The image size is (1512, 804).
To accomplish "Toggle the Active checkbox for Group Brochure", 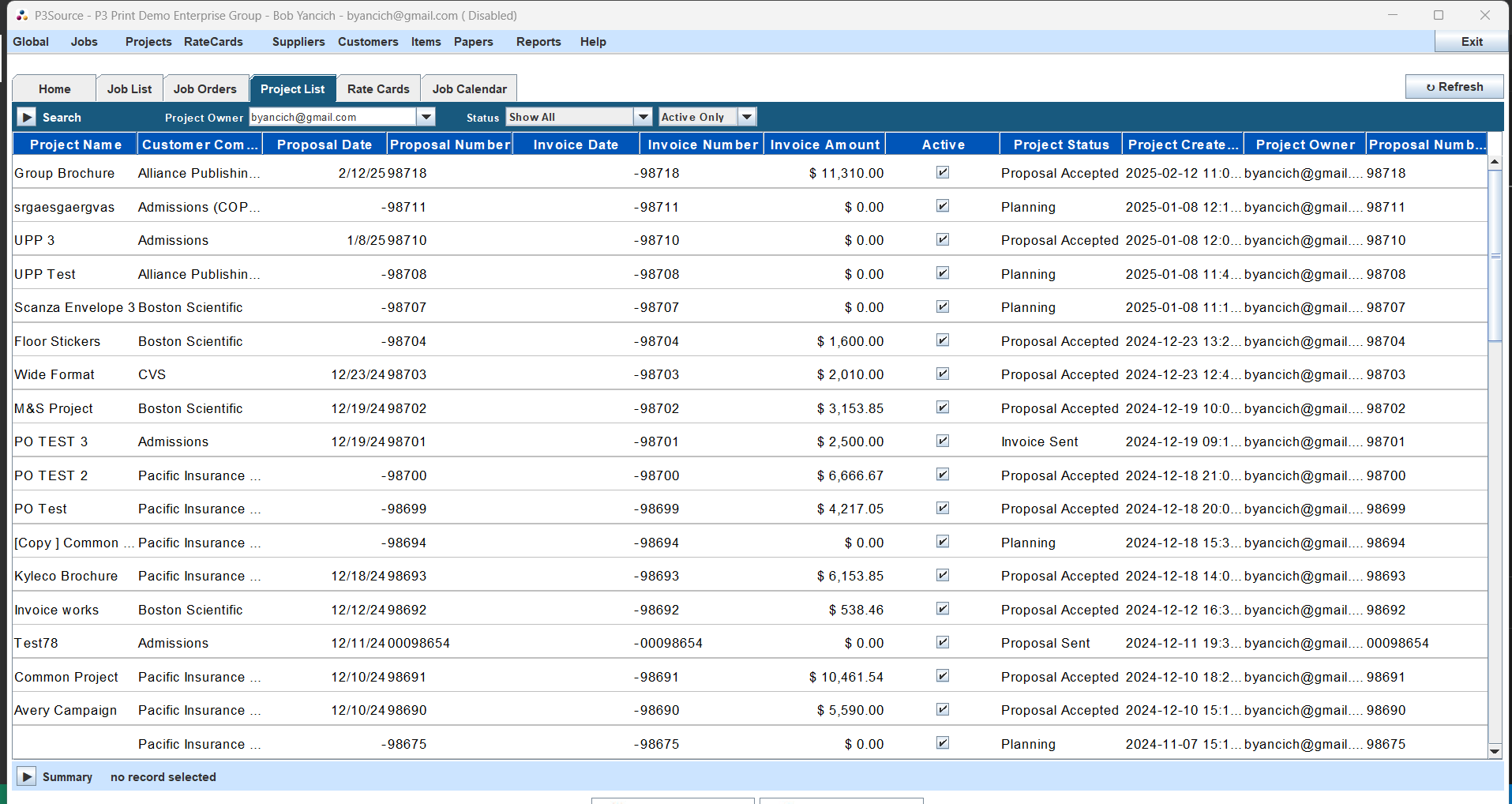I will tap(942, 172).
